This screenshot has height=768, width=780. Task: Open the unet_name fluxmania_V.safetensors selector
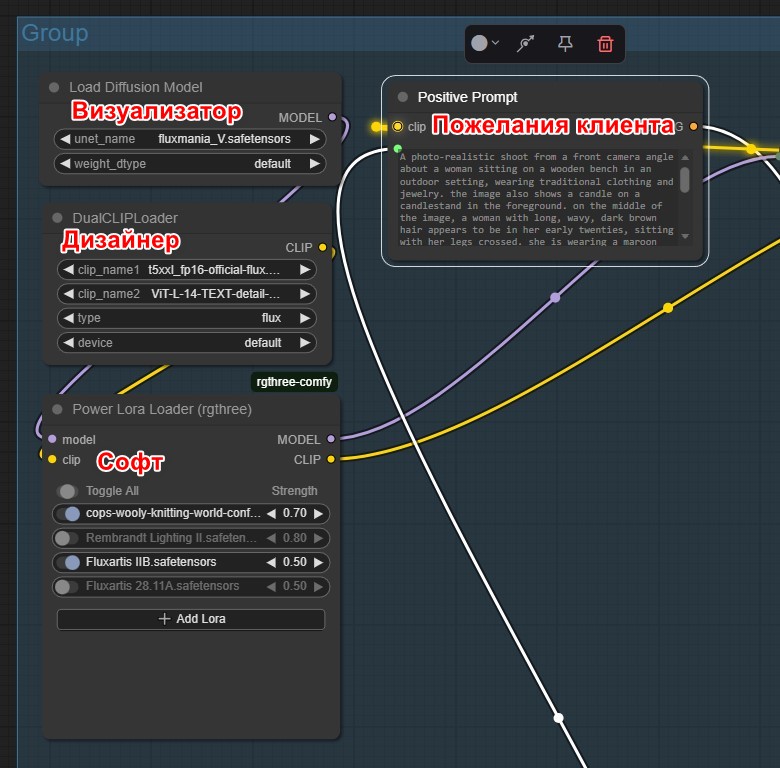(x=190, y=139)
